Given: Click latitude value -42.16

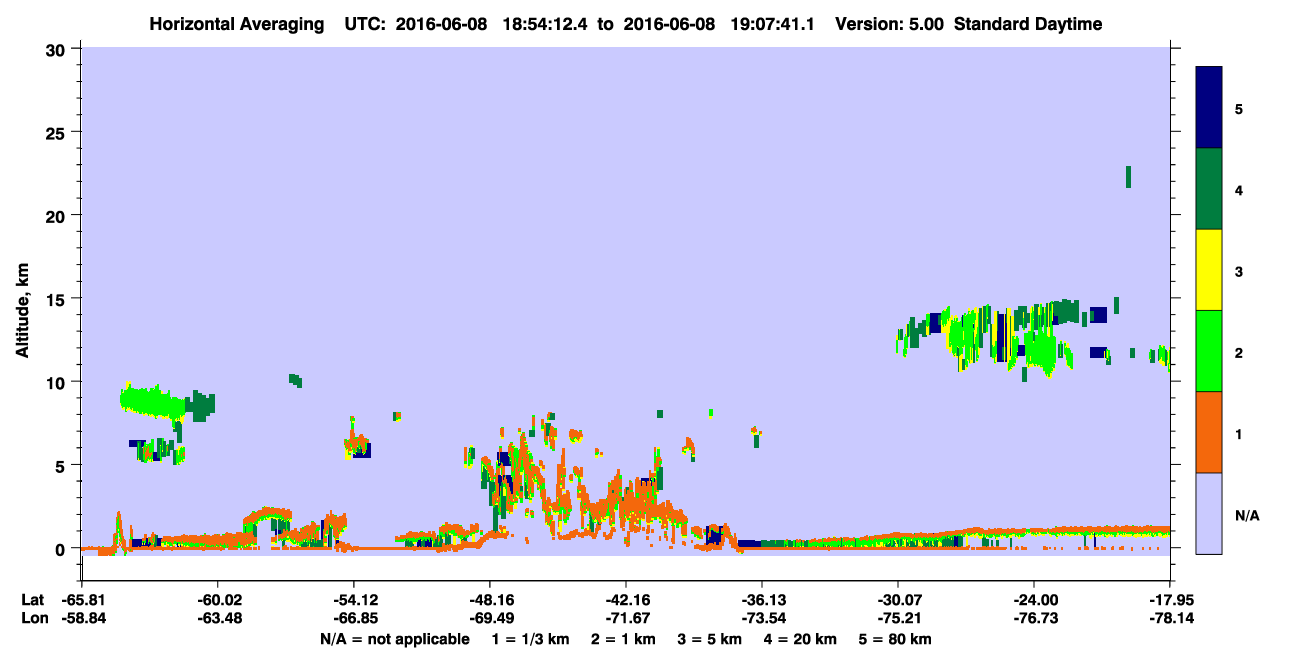Looking at the screenshot, I should (625, 600).
